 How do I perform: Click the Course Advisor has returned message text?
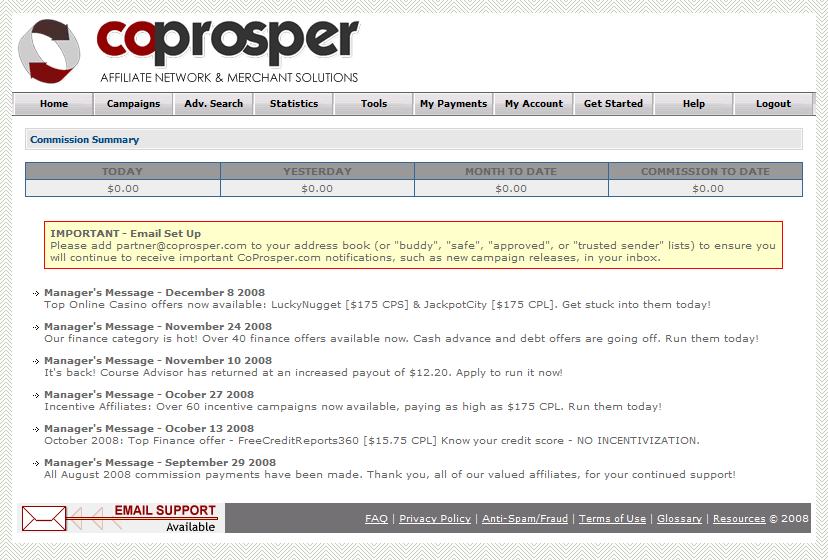304,372
